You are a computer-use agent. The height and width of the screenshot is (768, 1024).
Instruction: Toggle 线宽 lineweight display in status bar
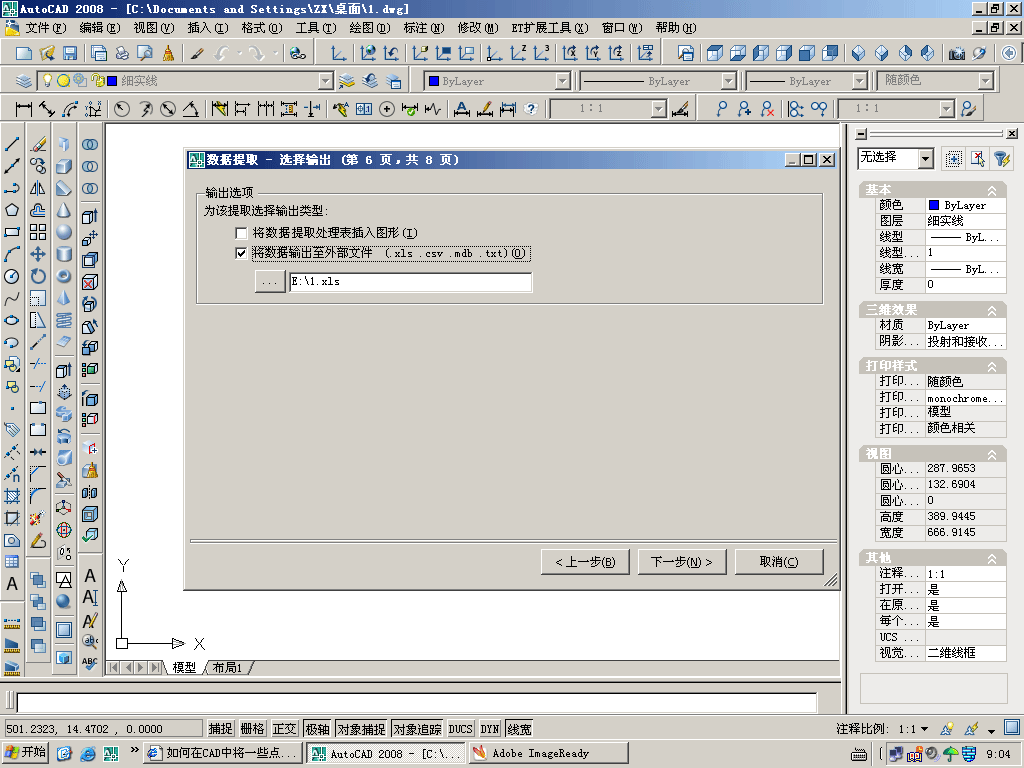coord(519,729)
